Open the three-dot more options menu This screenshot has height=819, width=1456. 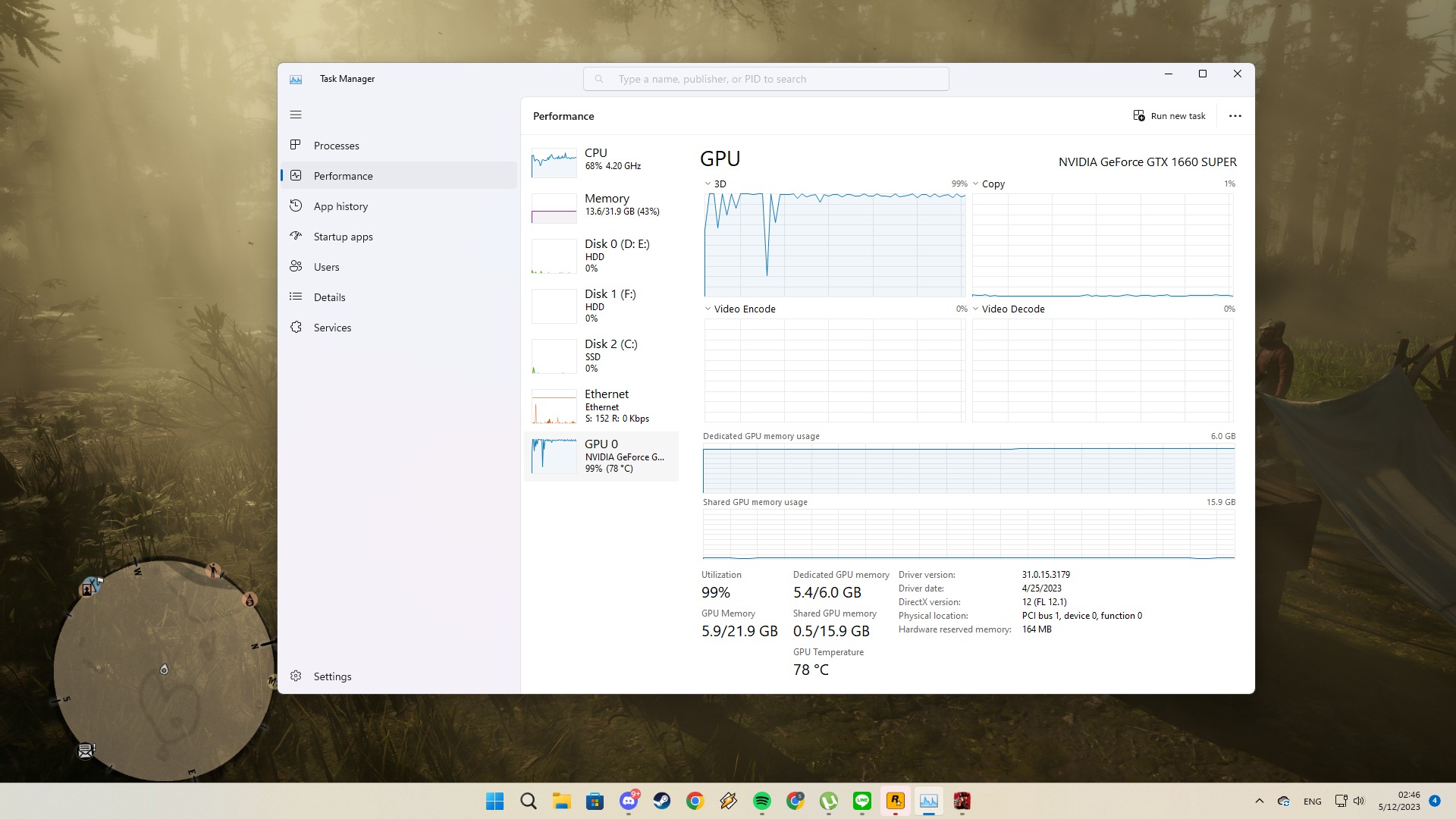[x=1235, y=116]
